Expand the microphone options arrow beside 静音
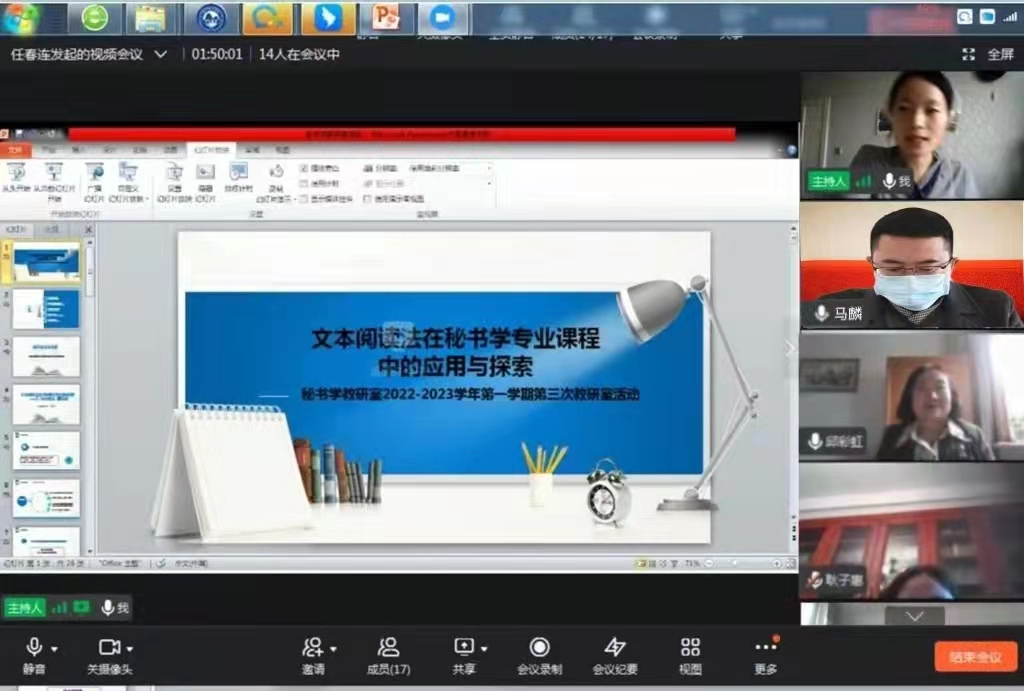 [x=54, y=649]
